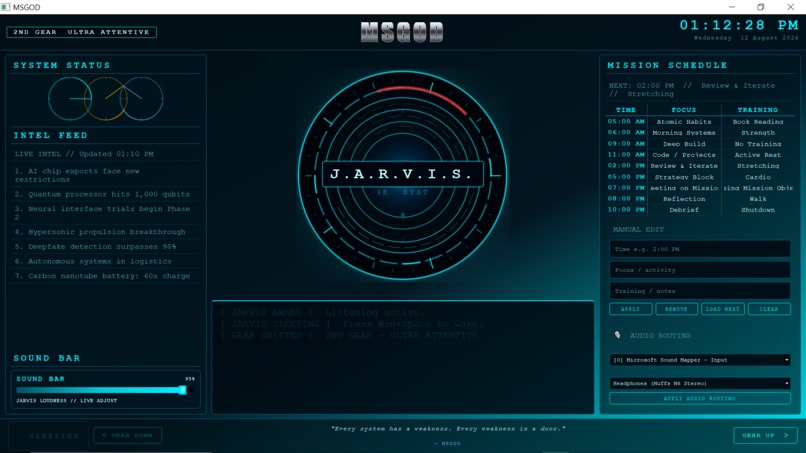The height and width of the screenshot is (453, 806).
Task: Click the Cardio training cell
Action: click(758, 177)
